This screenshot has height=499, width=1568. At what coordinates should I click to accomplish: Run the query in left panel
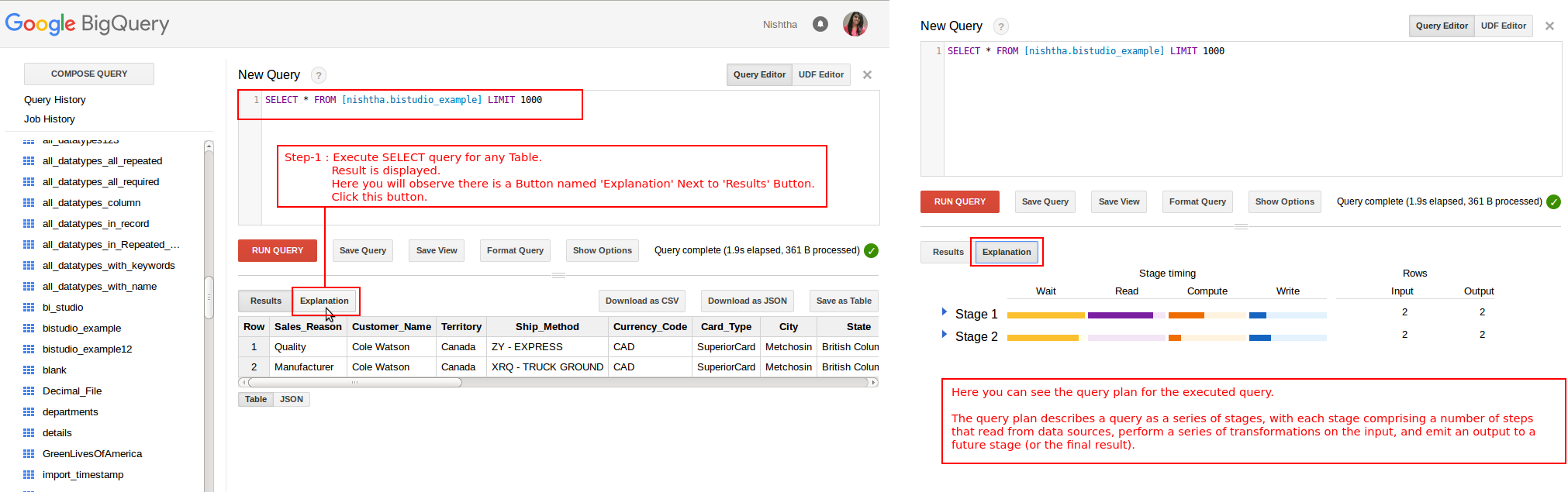click(278, 250)
